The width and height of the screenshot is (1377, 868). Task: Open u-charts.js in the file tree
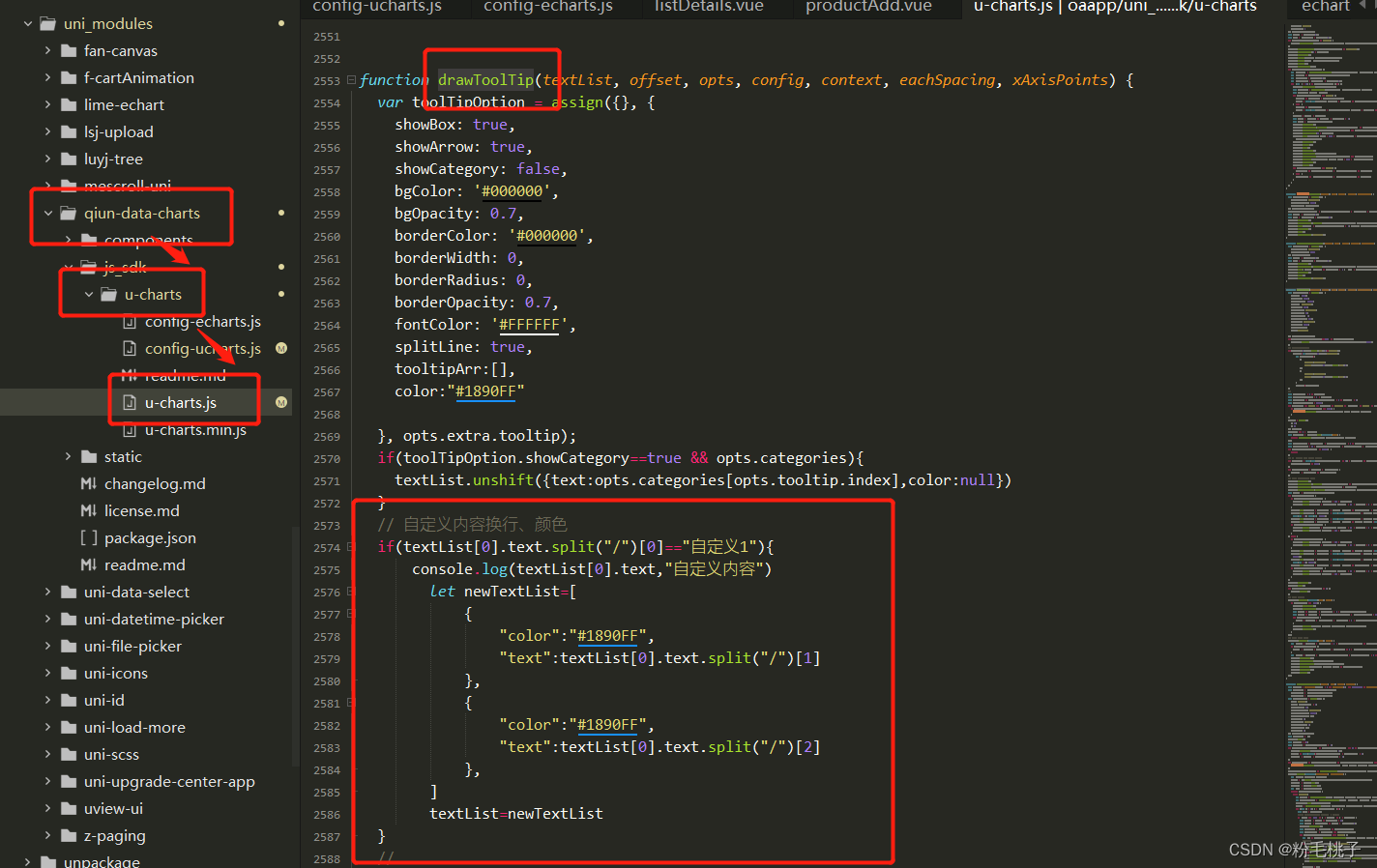point(181,402)
